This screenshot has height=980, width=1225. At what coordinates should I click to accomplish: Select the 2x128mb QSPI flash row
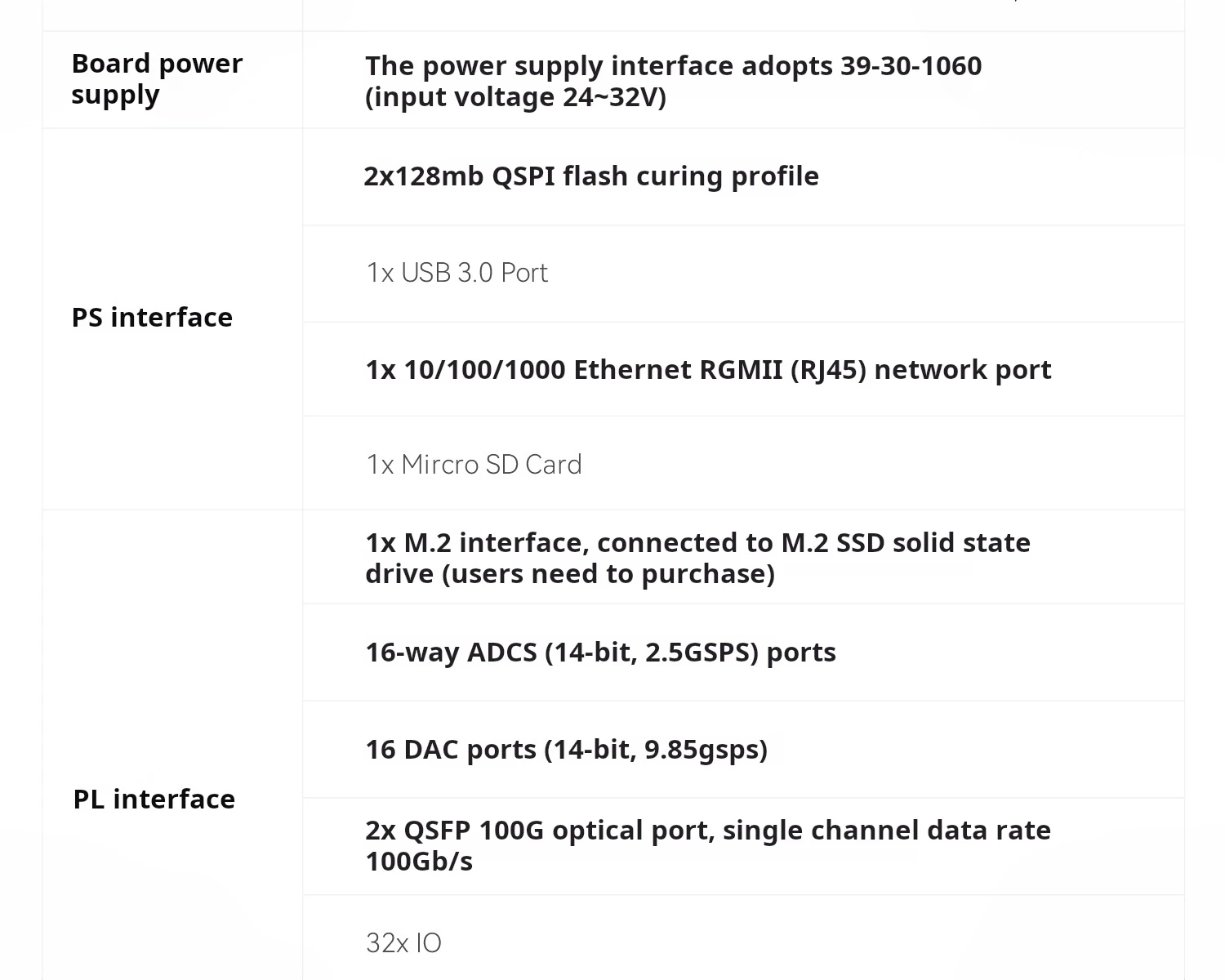pos(591,176)
